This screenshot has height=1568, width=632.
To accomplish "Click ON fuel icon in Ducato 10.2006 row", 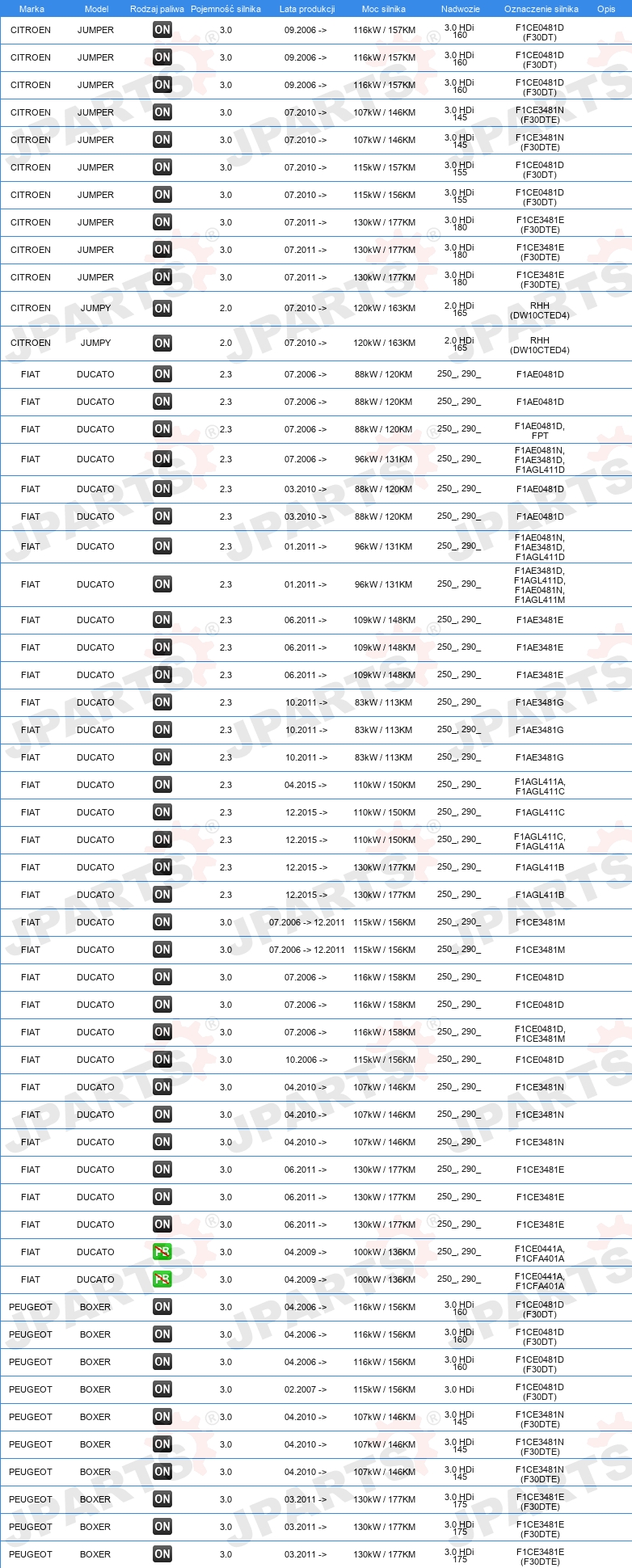I will point(162,1060).
